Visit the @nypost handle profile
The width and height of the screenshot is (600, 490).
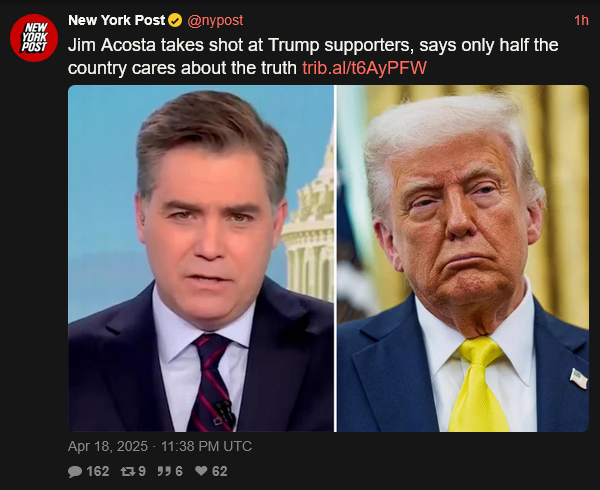[215, 20]
